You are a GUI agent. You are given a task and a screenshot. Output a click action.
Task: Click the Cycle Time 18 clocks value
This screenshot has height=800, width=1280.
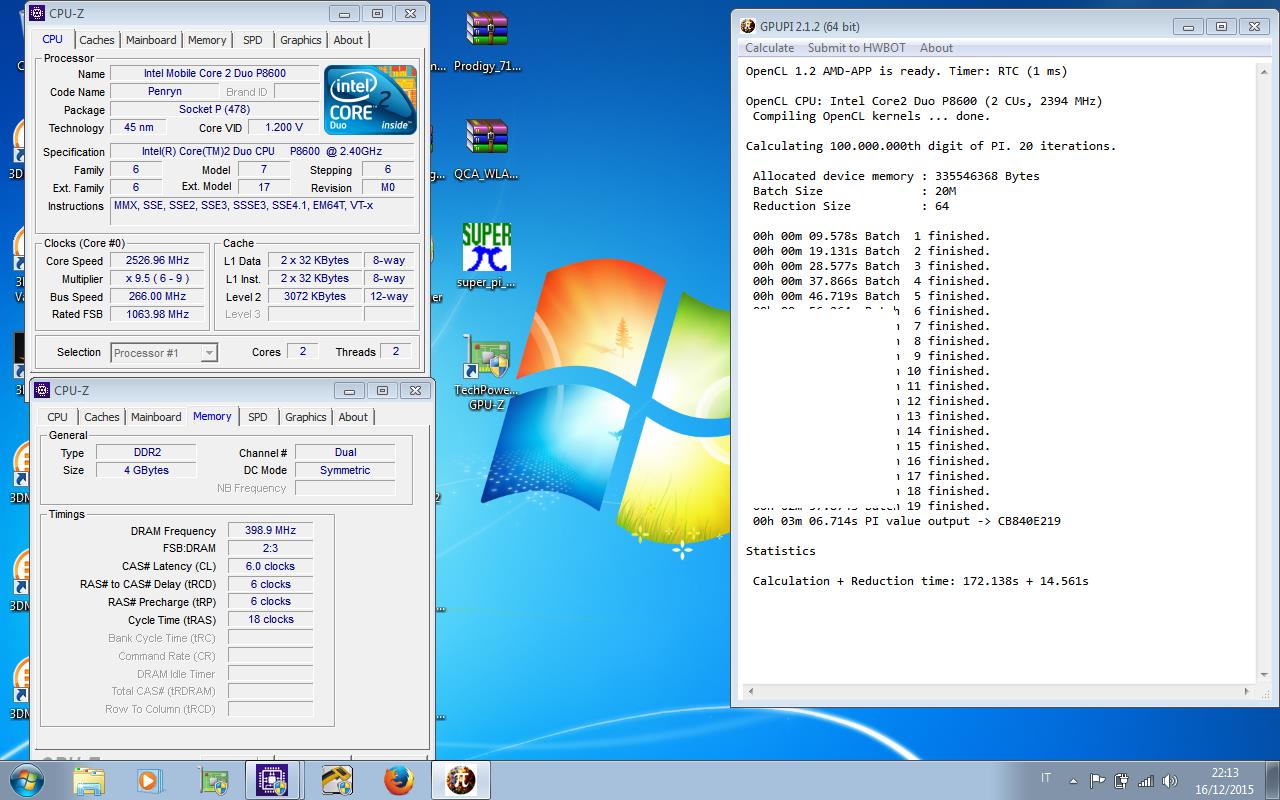[271, 620]
